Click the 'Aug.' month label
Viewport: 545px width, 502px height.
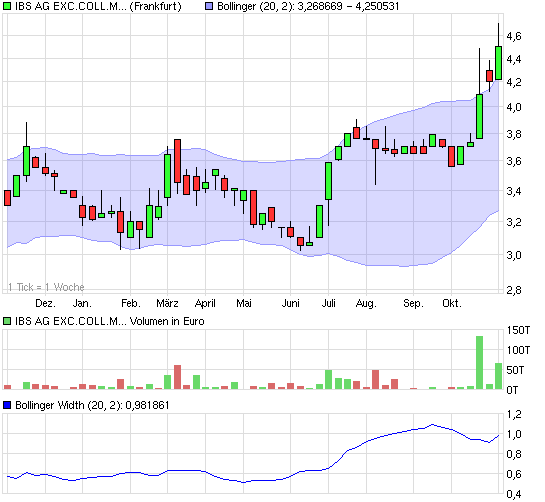coord(366,303)
